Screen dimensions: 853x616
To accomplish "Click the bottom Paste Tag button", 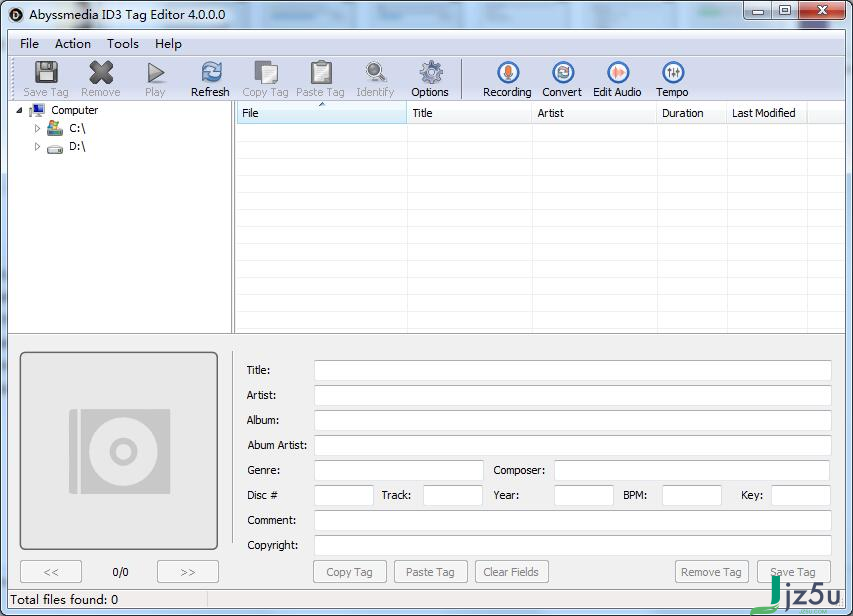I will point(430,572).
